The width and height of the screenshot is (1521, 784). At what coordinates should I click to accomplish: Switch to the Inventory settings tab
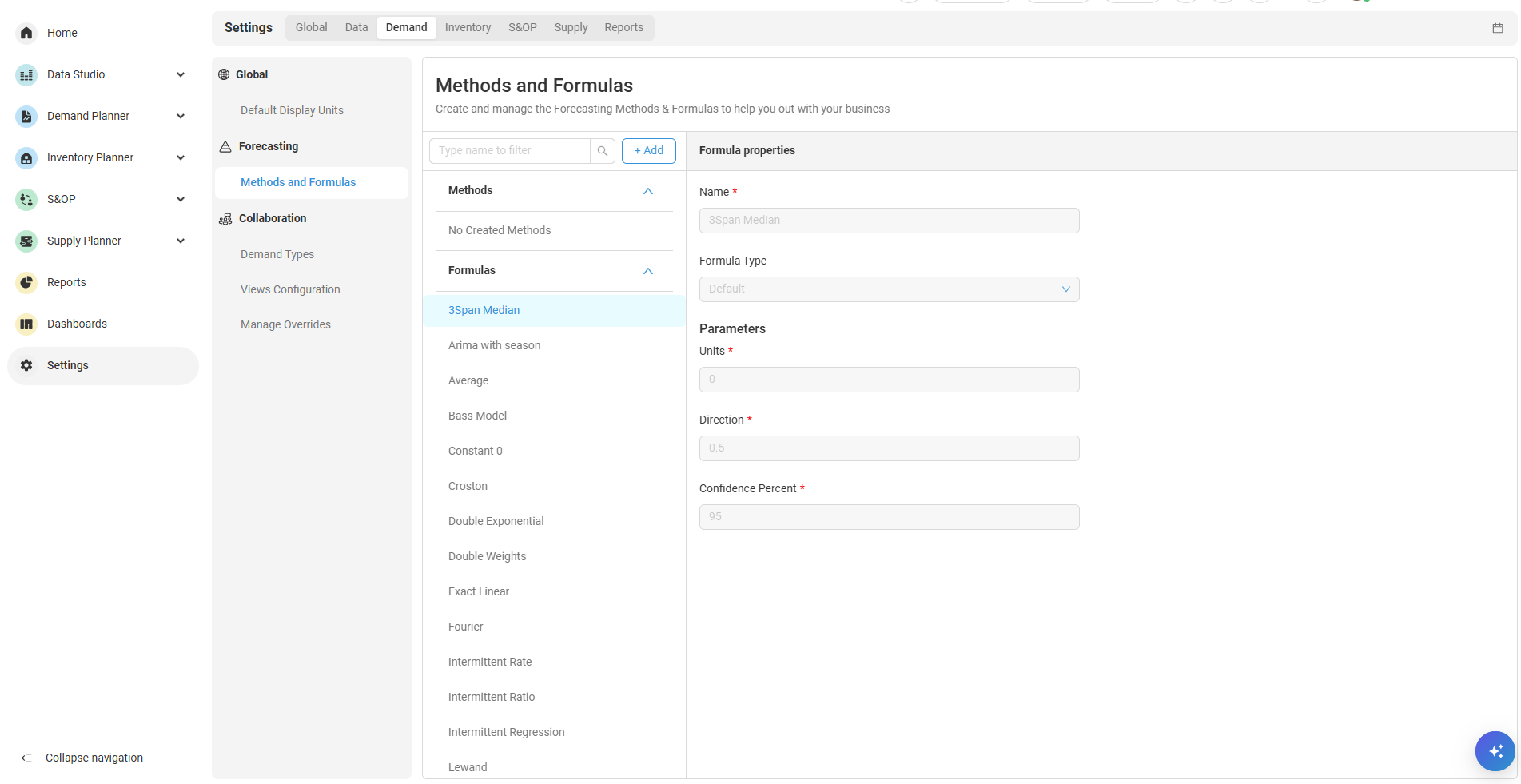(468, 27)
